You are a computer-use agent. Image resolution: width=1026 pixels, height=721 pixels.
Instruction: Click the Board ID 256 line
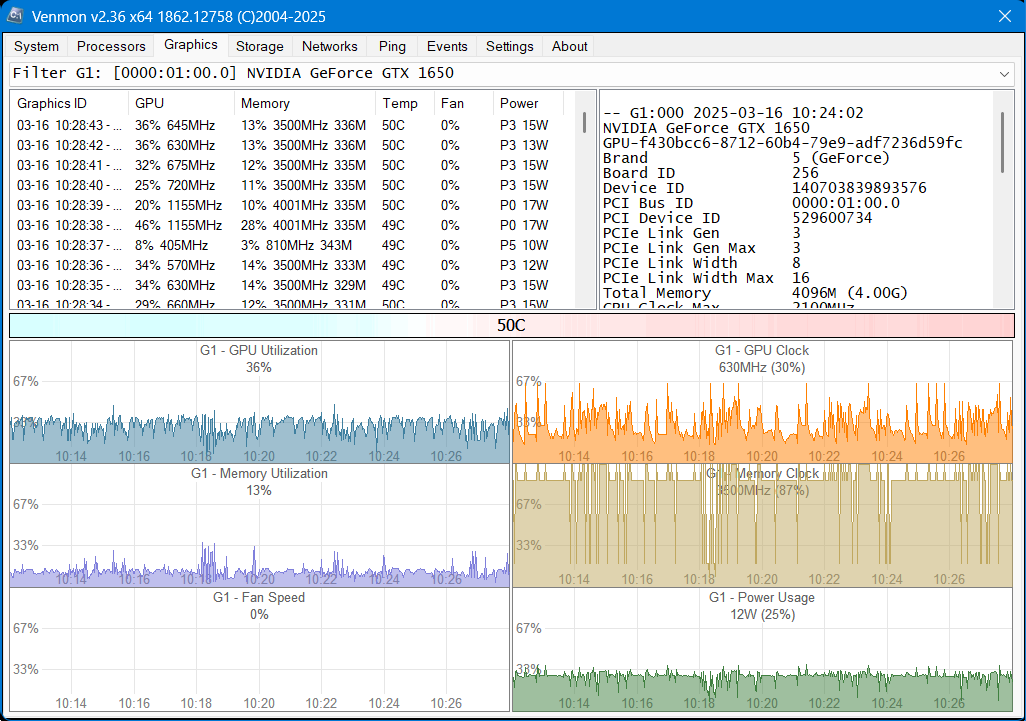[x=711, y=173]
